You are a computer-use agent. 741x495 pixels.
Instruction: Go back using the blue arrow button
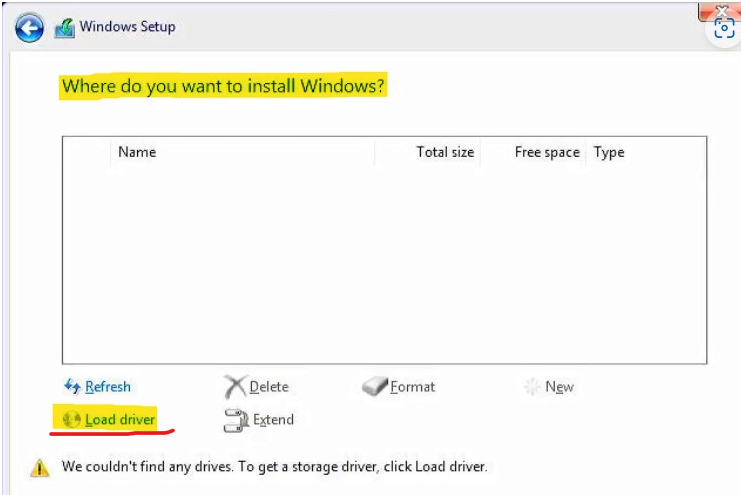point(29,28)
